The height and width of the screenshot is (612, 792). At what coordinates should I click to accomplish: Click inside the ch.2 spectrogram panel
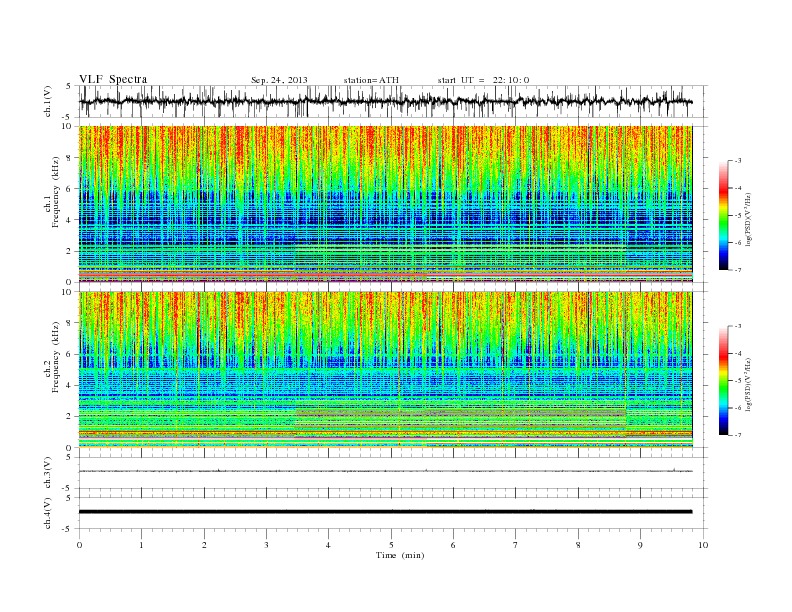[x=385, y=369]
